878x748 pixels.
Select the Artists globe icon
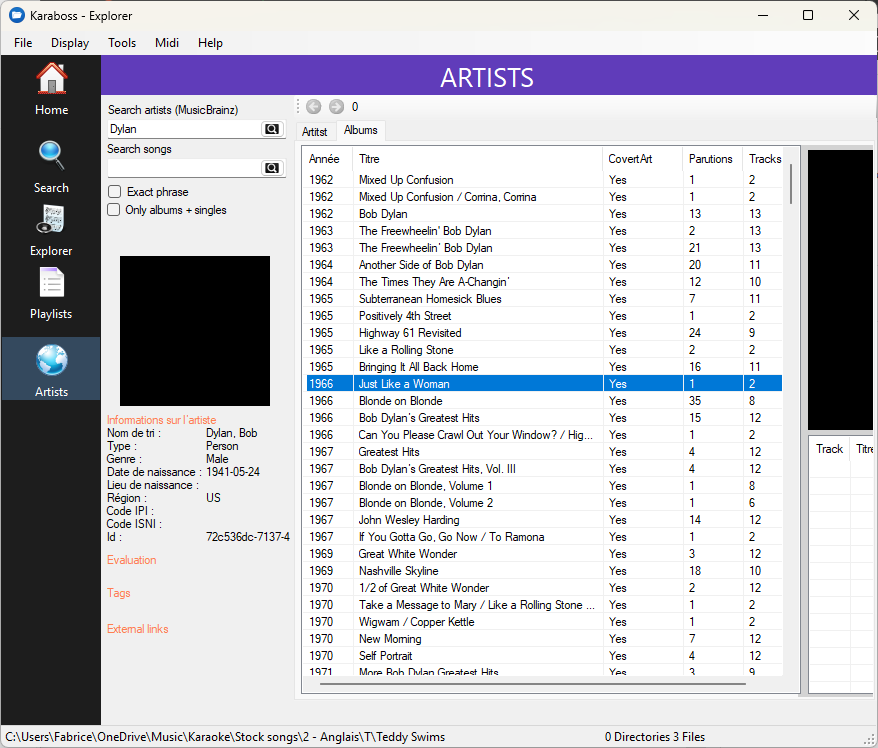pyautogui.click(x=51, y=360)
